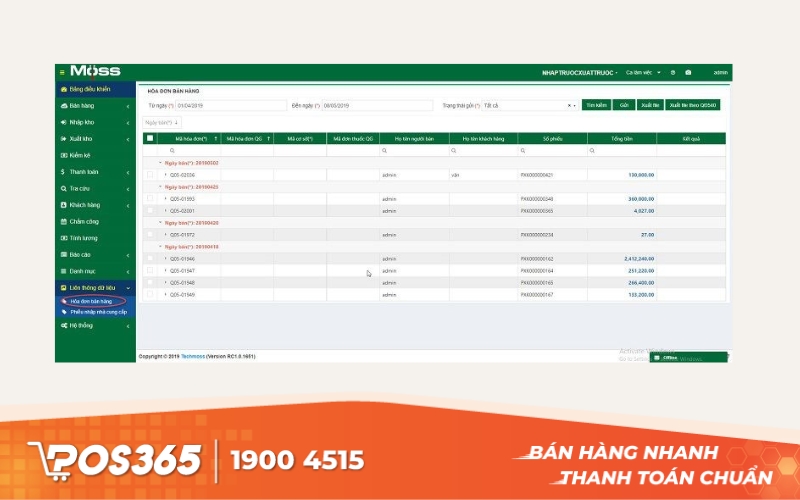Check the box for invoice Q05-01947

150,270
